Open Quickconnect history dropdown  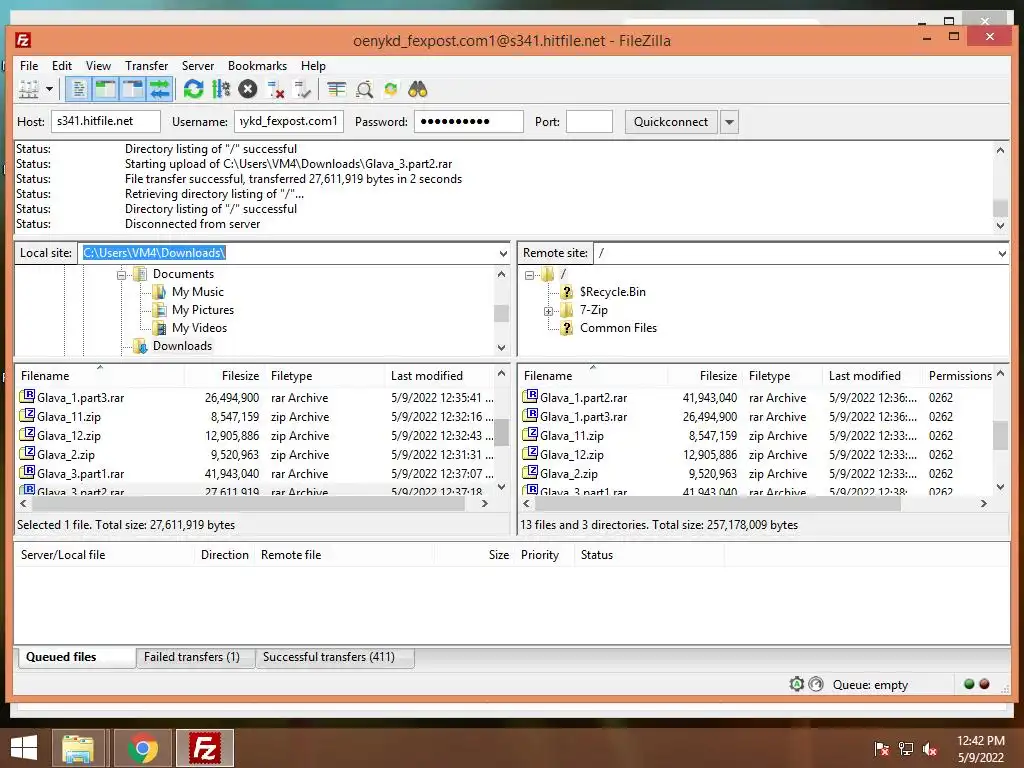[729, 122]
